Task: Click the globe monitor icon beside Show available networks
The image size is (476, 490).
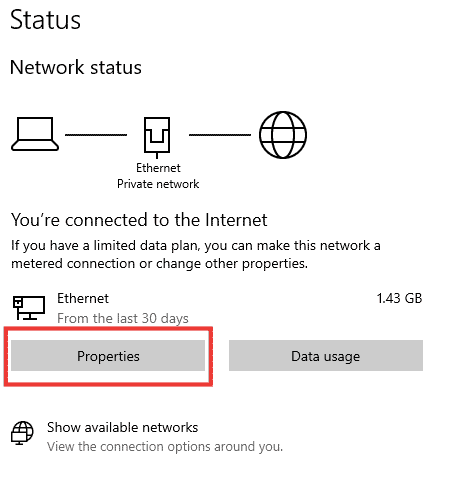Action: tap(22, 432)
